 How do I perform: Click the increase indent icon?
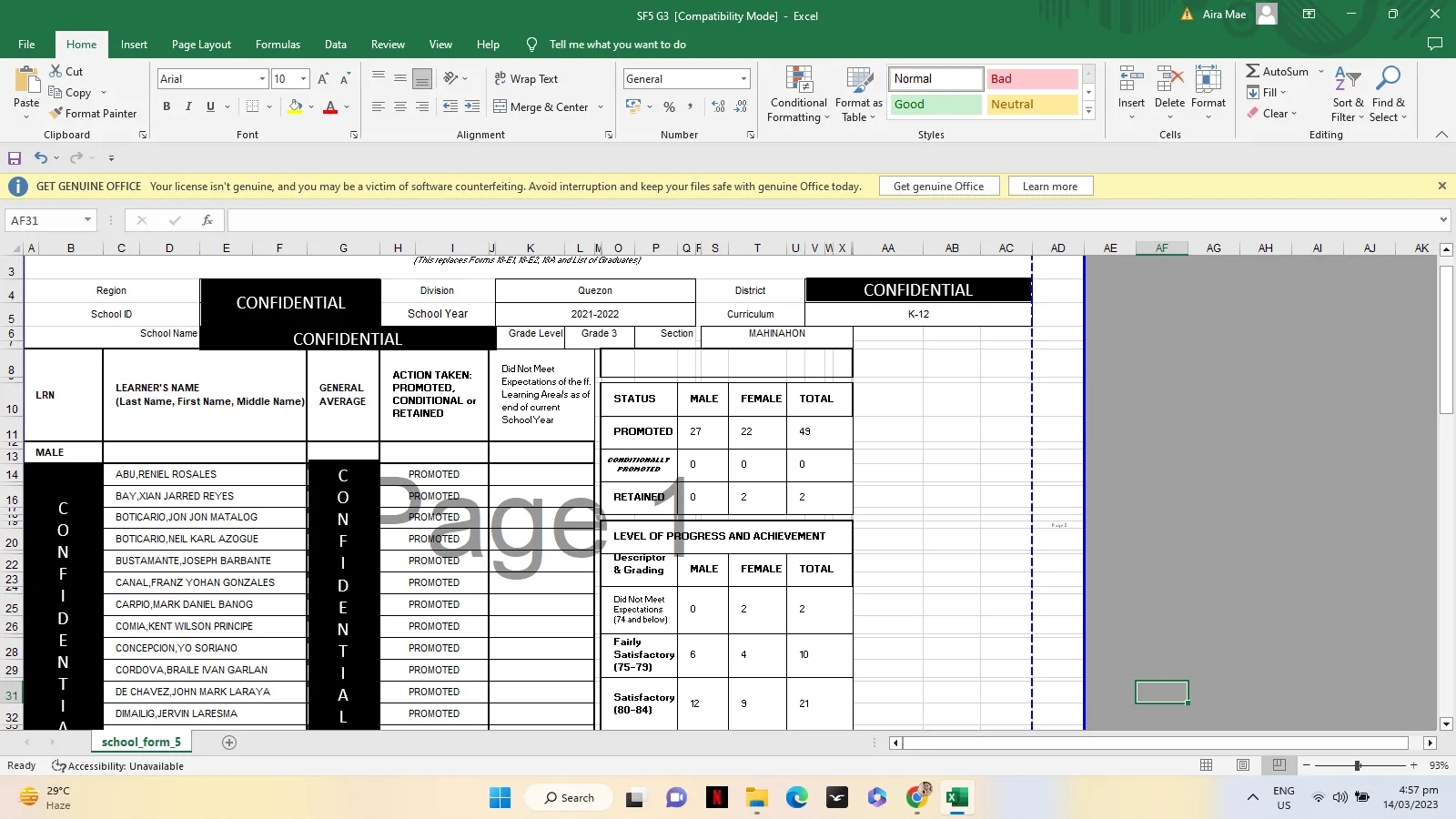(472, 106)
